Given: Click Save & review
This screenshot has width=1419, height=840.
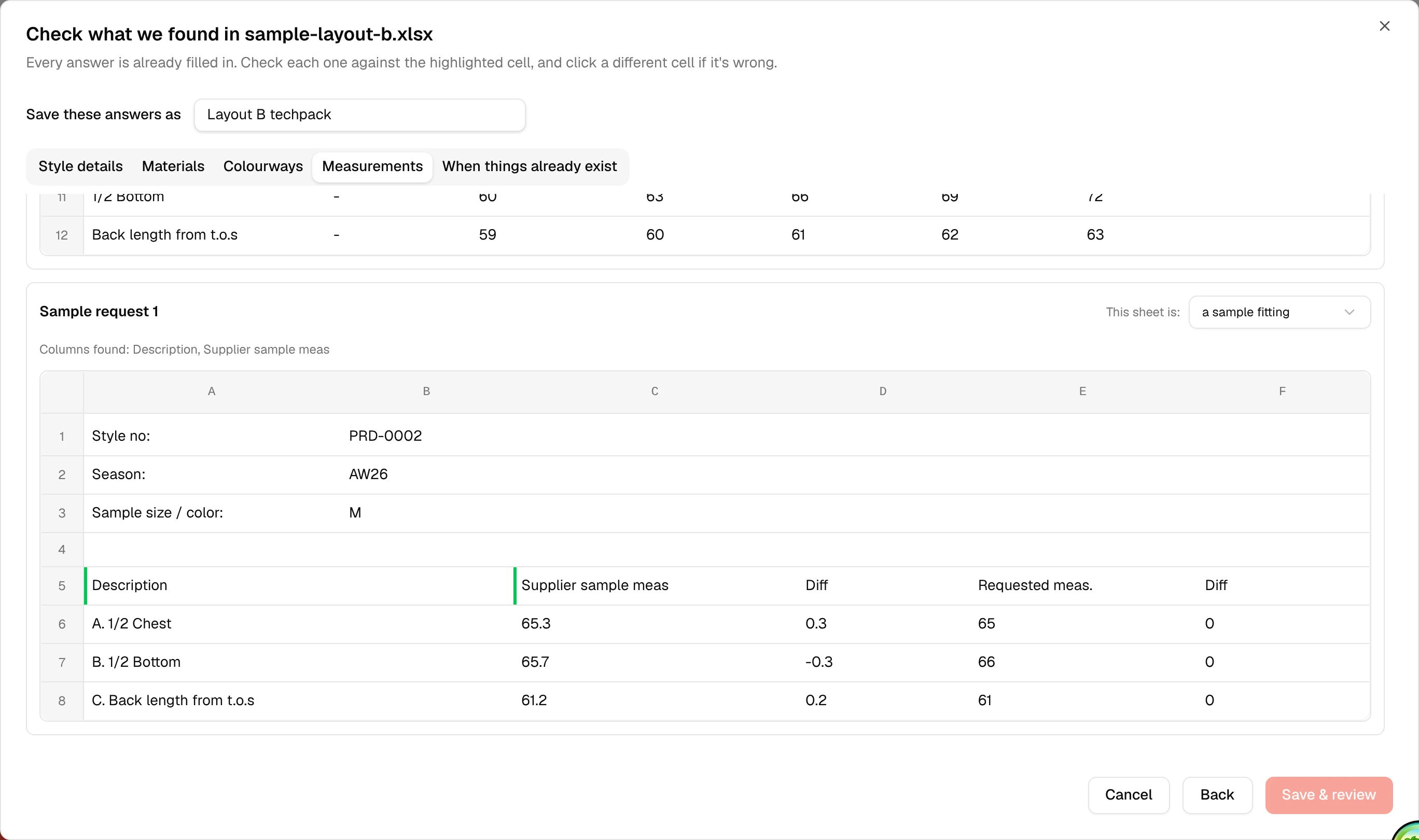Looking at the screenshot, I should pos(1328,795).
